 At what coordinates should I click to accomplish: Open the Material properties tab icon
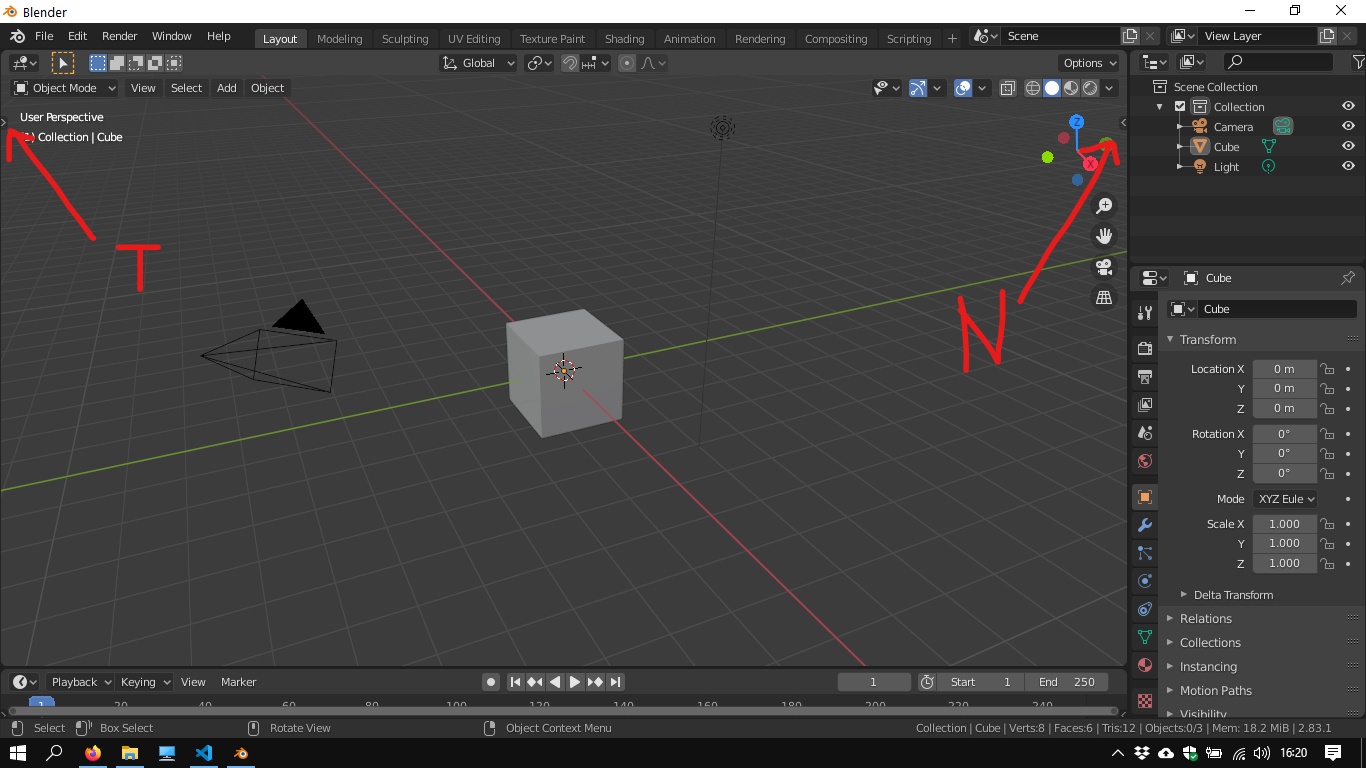tap(1145, 665)
